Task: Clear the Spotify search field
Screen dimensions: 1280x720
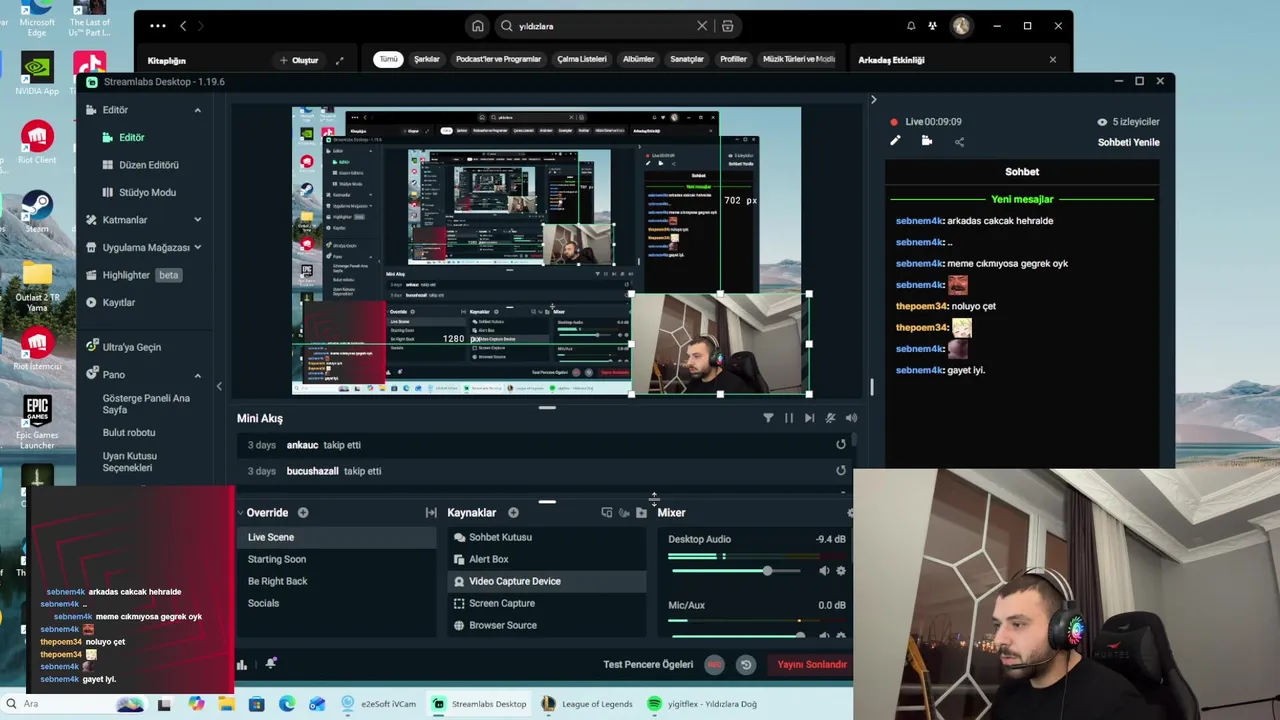Action: [x=702, y=26]
